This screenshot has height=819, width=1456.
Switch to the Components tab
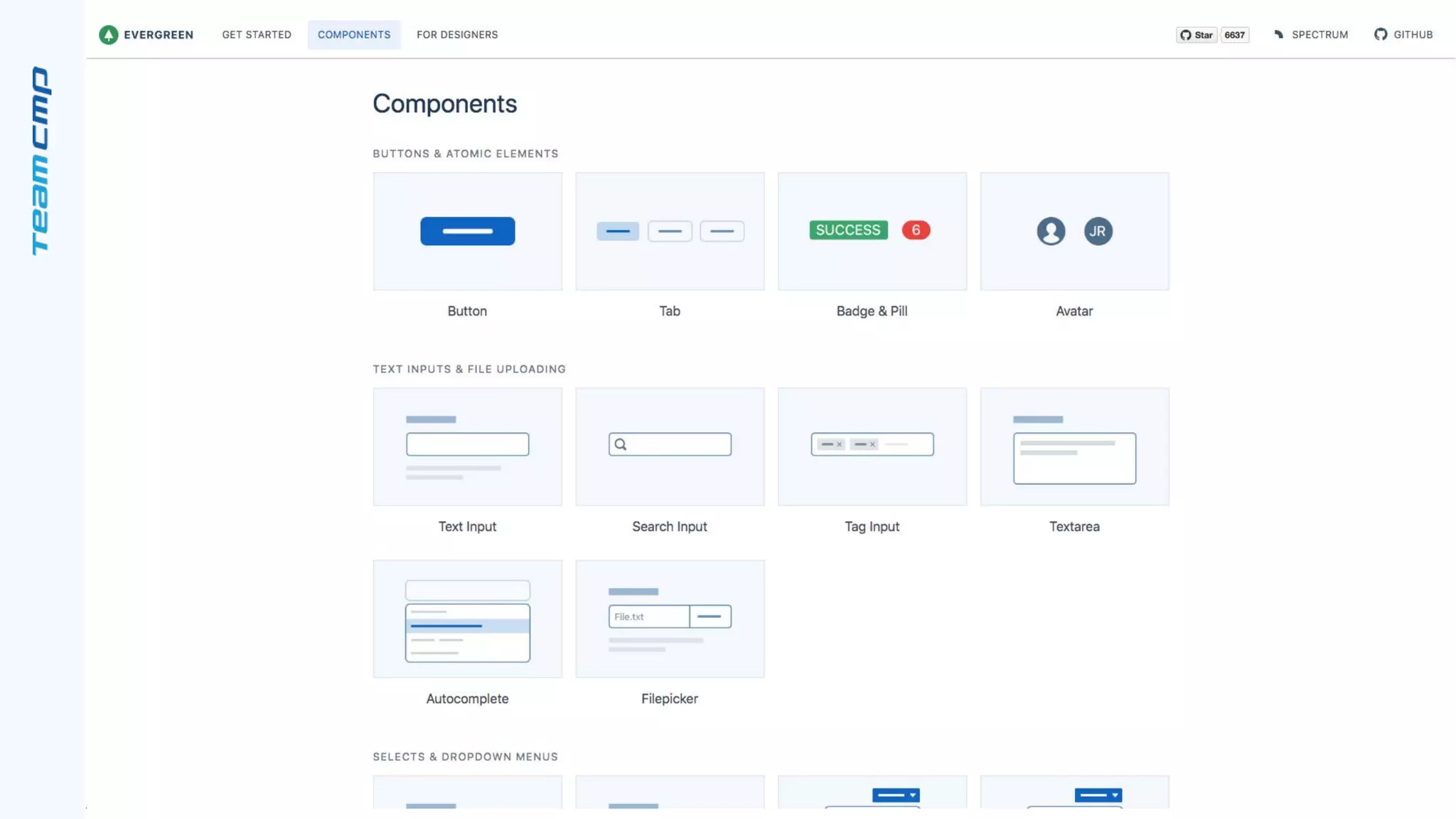tap(354, 35)
